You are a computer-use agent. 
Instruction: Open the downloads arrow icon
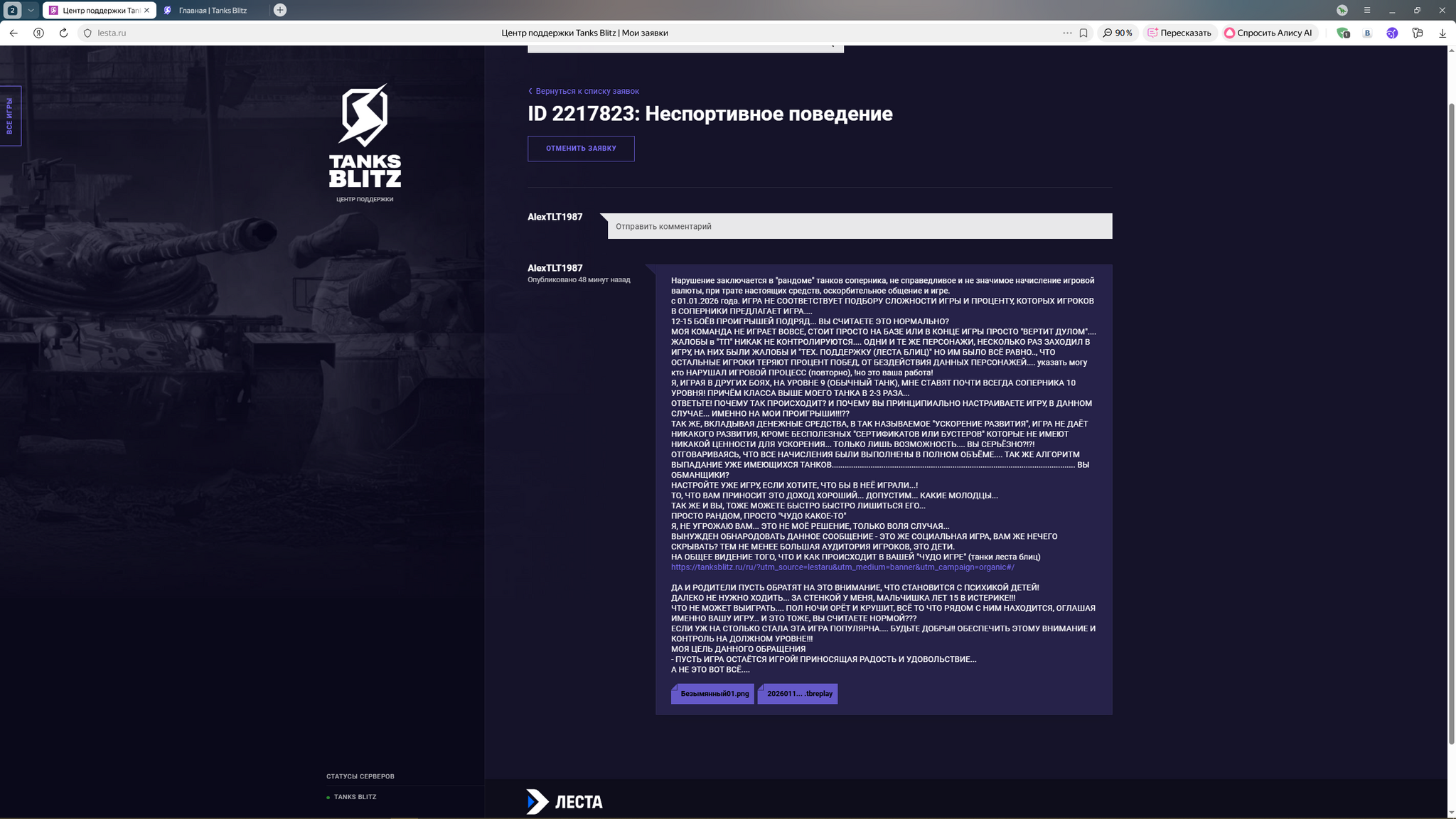(1442, 33)
